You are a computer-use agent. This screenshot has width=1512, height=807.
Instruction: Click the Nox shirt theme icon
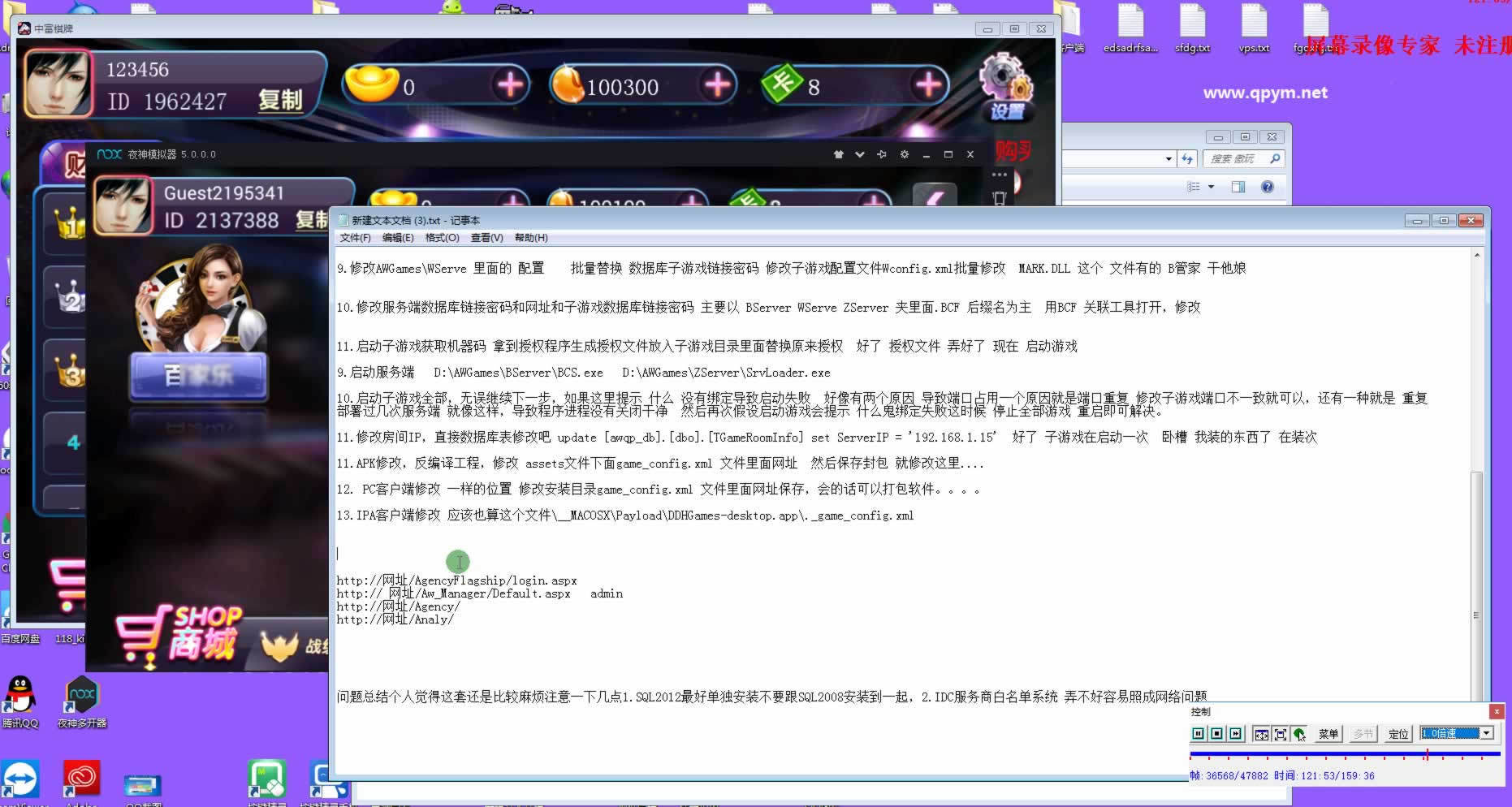click(x=839, y=154)
